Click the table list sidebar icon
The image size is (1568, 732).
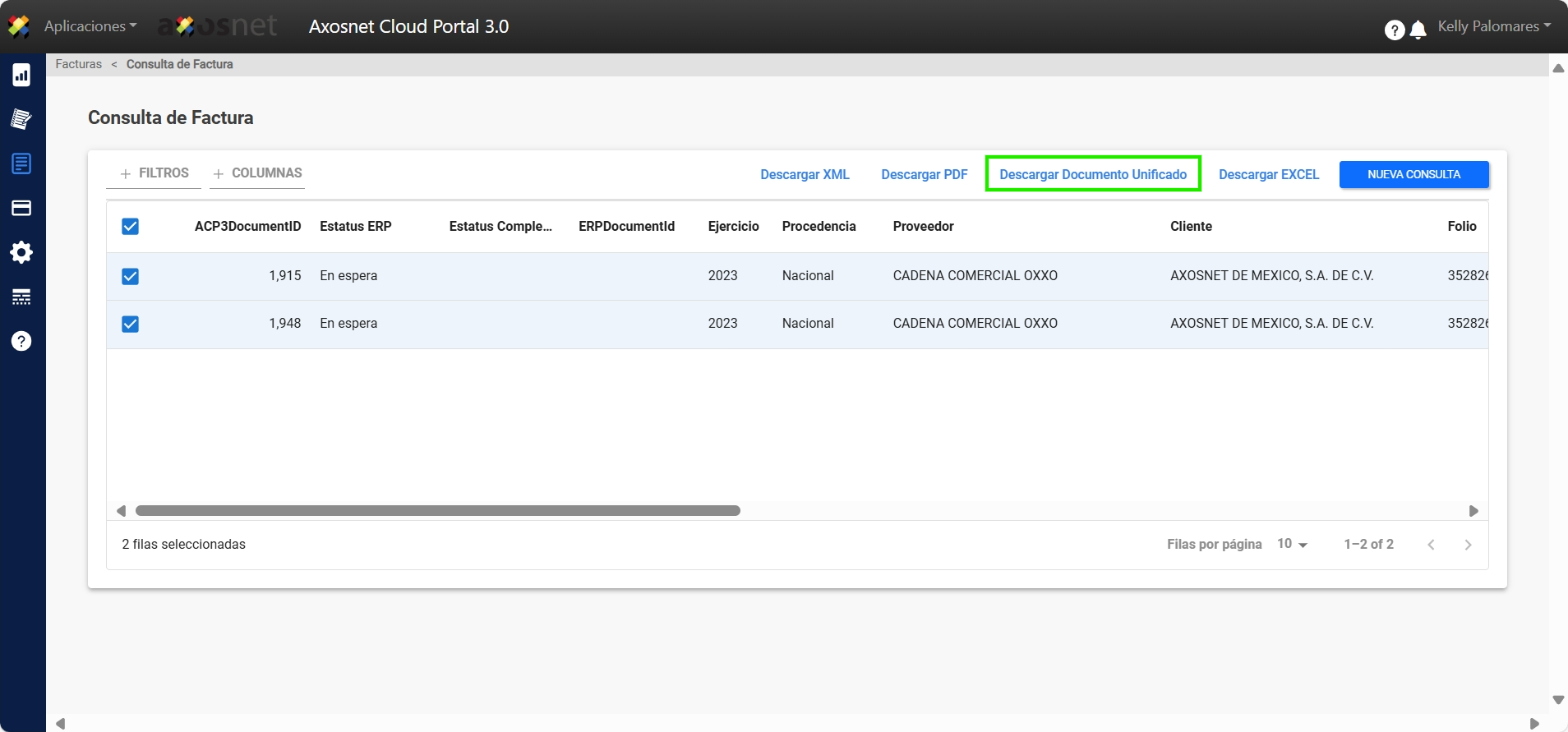coord(21,297)
